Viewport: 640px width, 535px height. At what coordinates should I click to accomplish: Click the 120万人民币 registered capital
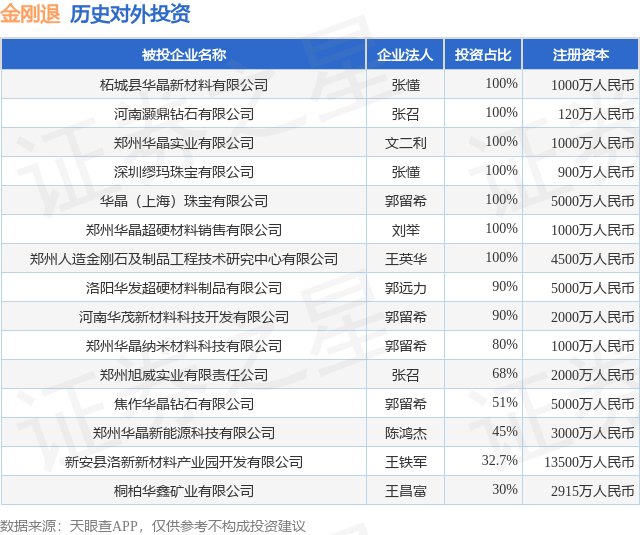click(x=596, y=114)
